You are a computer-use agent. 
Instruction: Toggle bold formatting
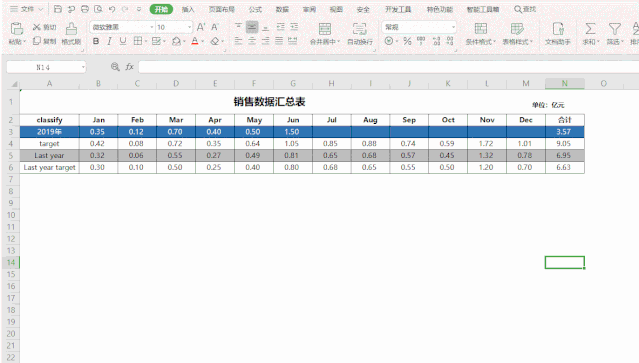pos(96,41)
